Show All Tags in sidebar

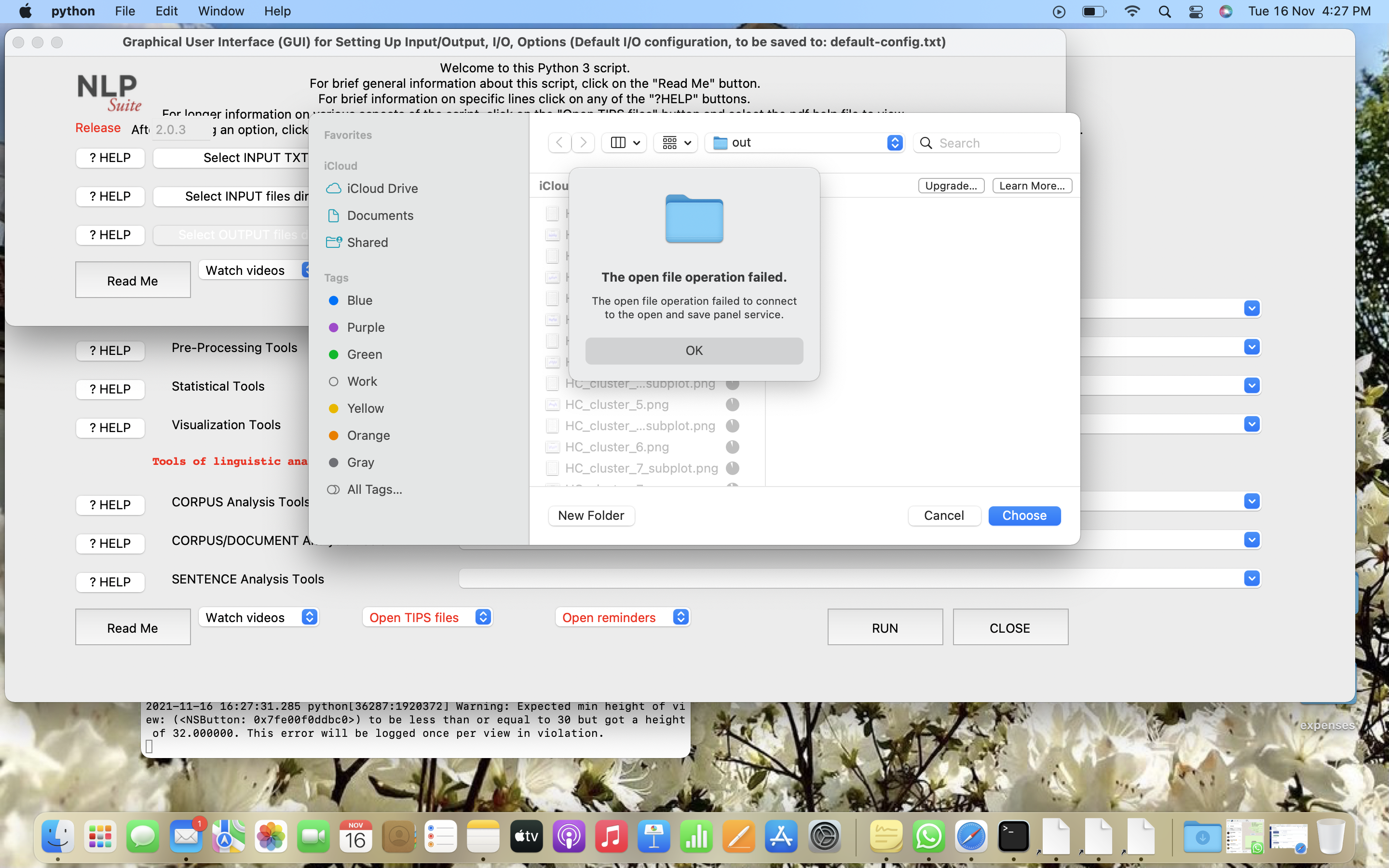(365, 489)
